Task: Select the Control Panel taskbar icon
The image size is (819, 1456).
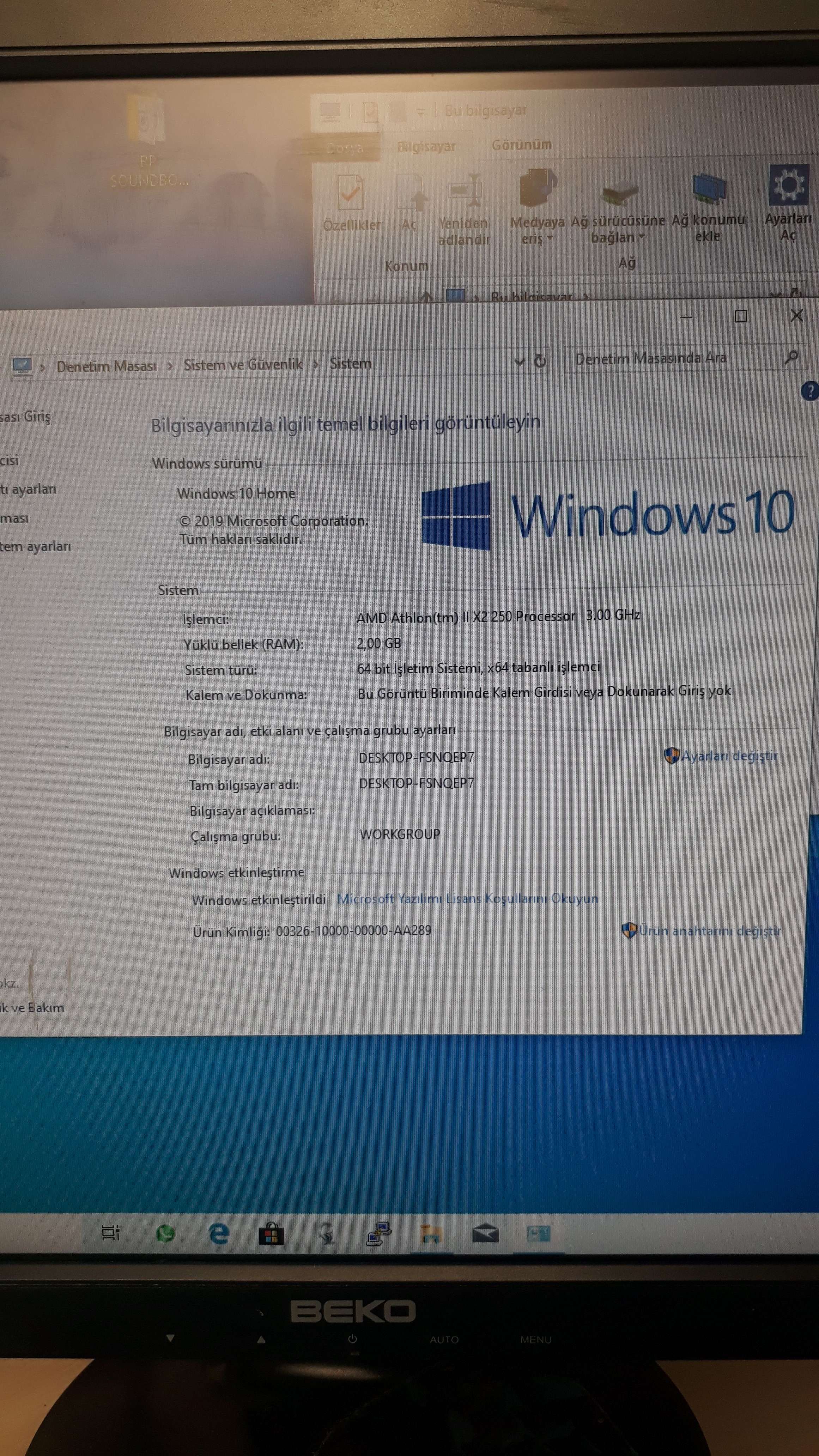Action: click(x=538, y=1233)
